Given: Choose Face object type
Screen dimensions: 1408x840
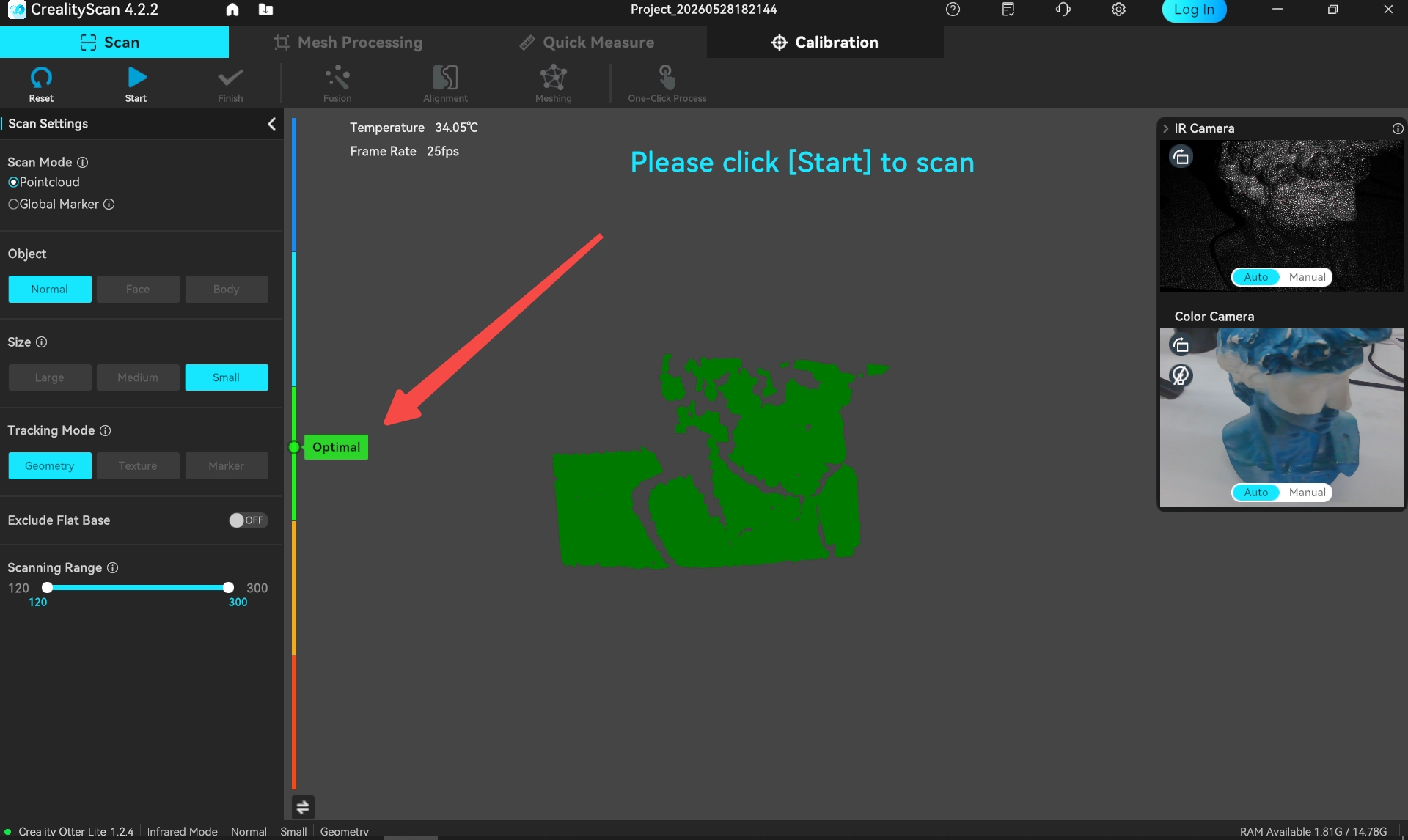Looking at the screenshot, I should click(138, 290).
